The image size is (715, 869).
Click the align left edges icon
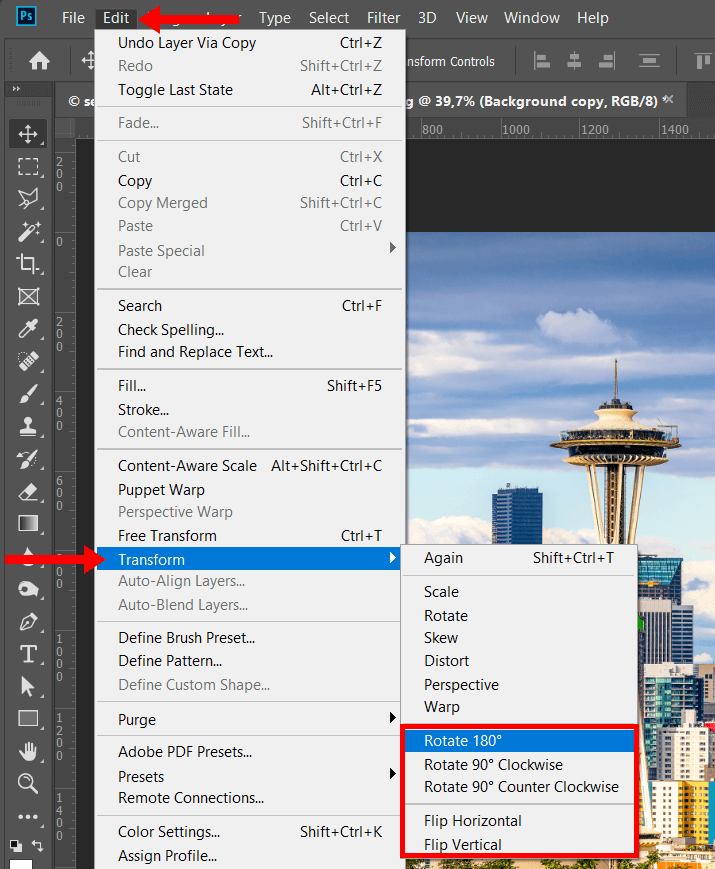coord(542,60)
